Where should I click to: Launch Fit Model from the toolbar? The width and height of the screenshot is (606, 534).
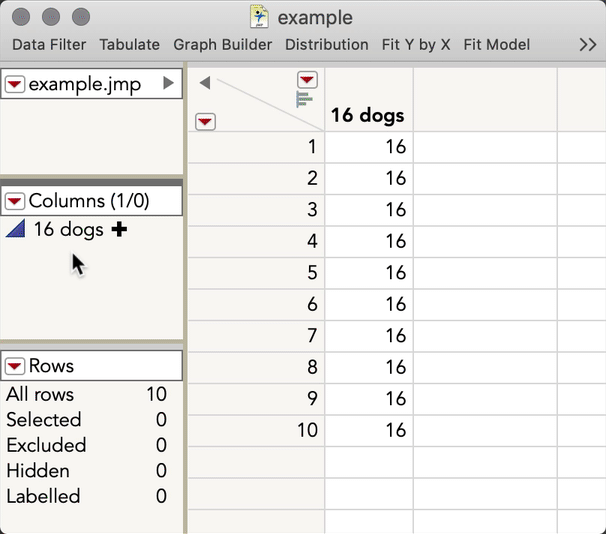tap(497, 45)
